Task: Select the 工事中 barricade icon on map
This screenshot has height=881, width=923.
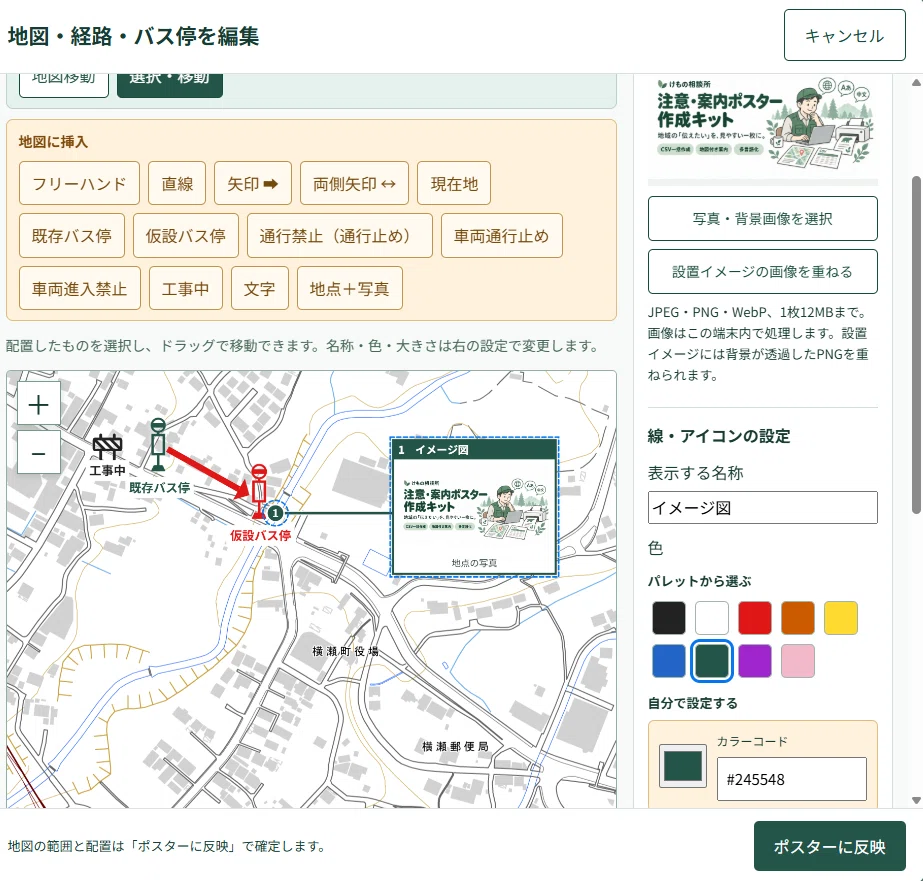Action: pos(107,448)
